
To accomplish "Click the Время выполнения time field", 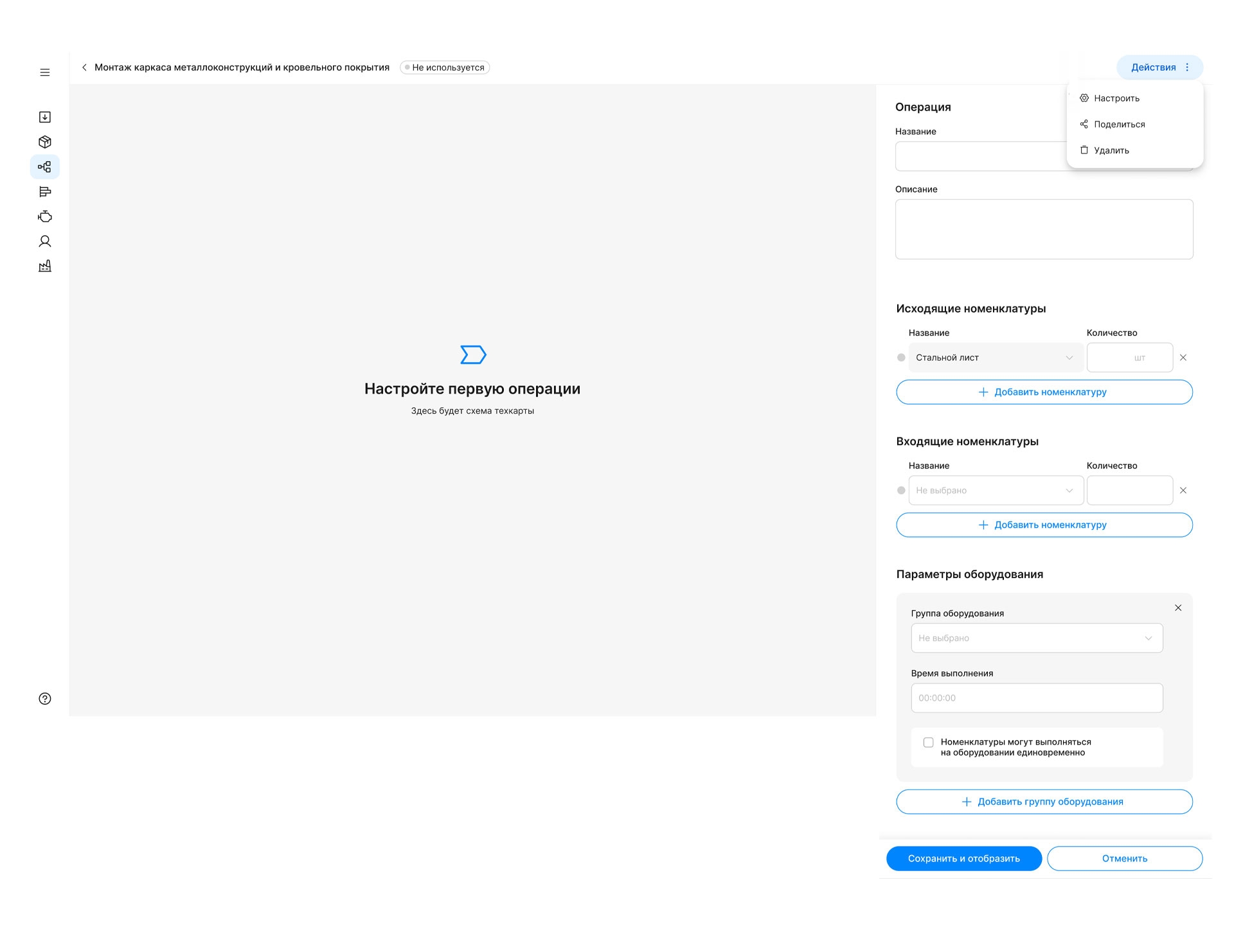I will tap(1036, 698).
